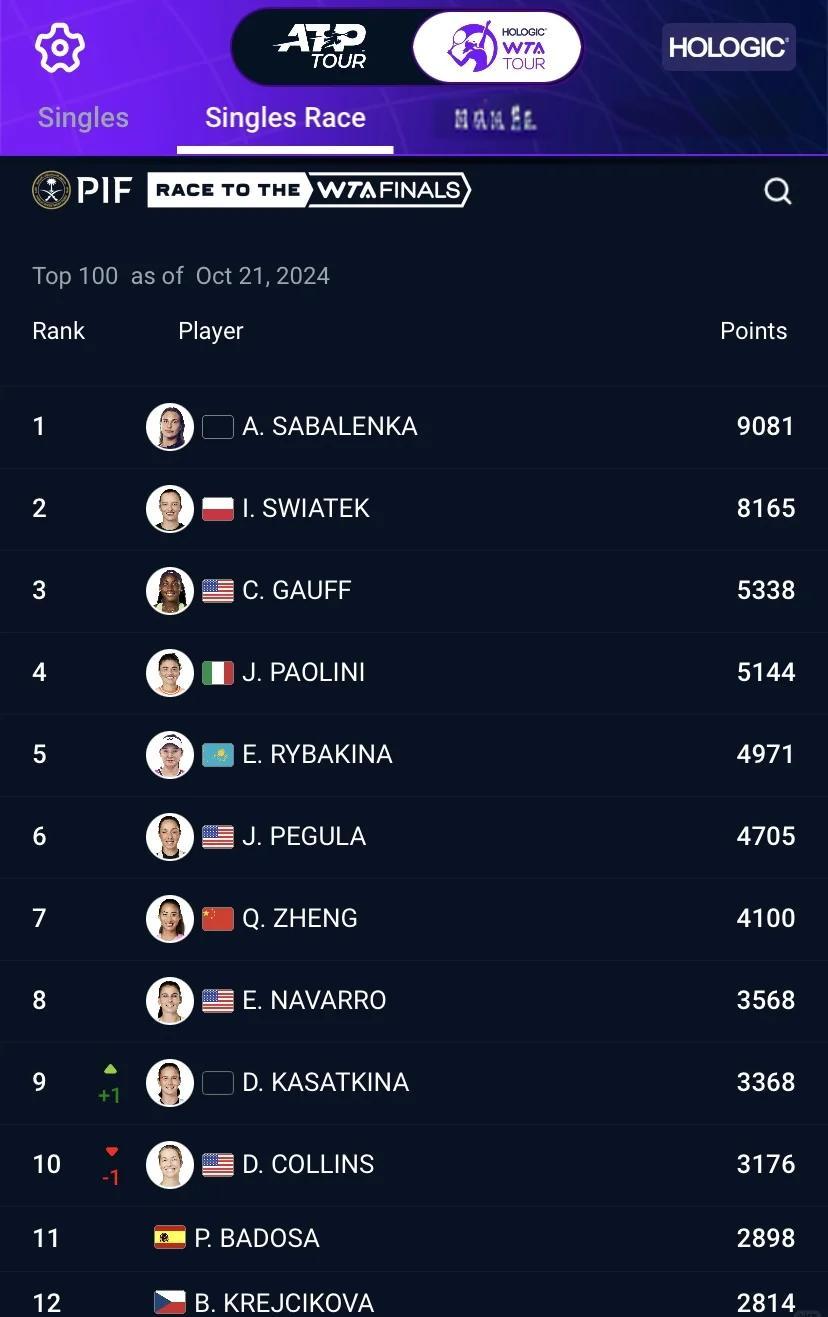Click the search magnifier icon
The width and height of the screenshot is (828, 1317).
click(x=777, y=191)
